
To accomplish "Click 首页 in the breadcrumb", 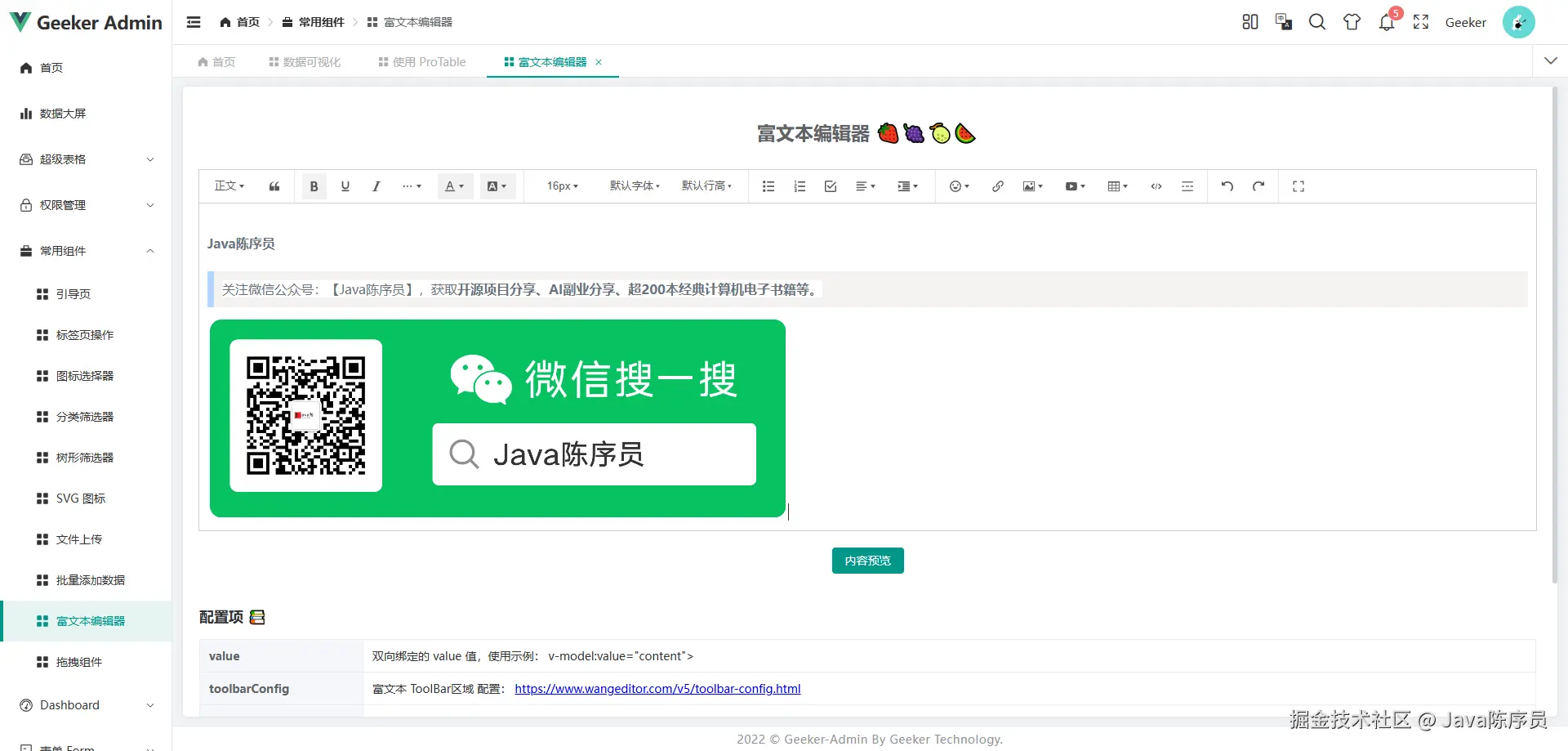I will (x=239, y=22).
